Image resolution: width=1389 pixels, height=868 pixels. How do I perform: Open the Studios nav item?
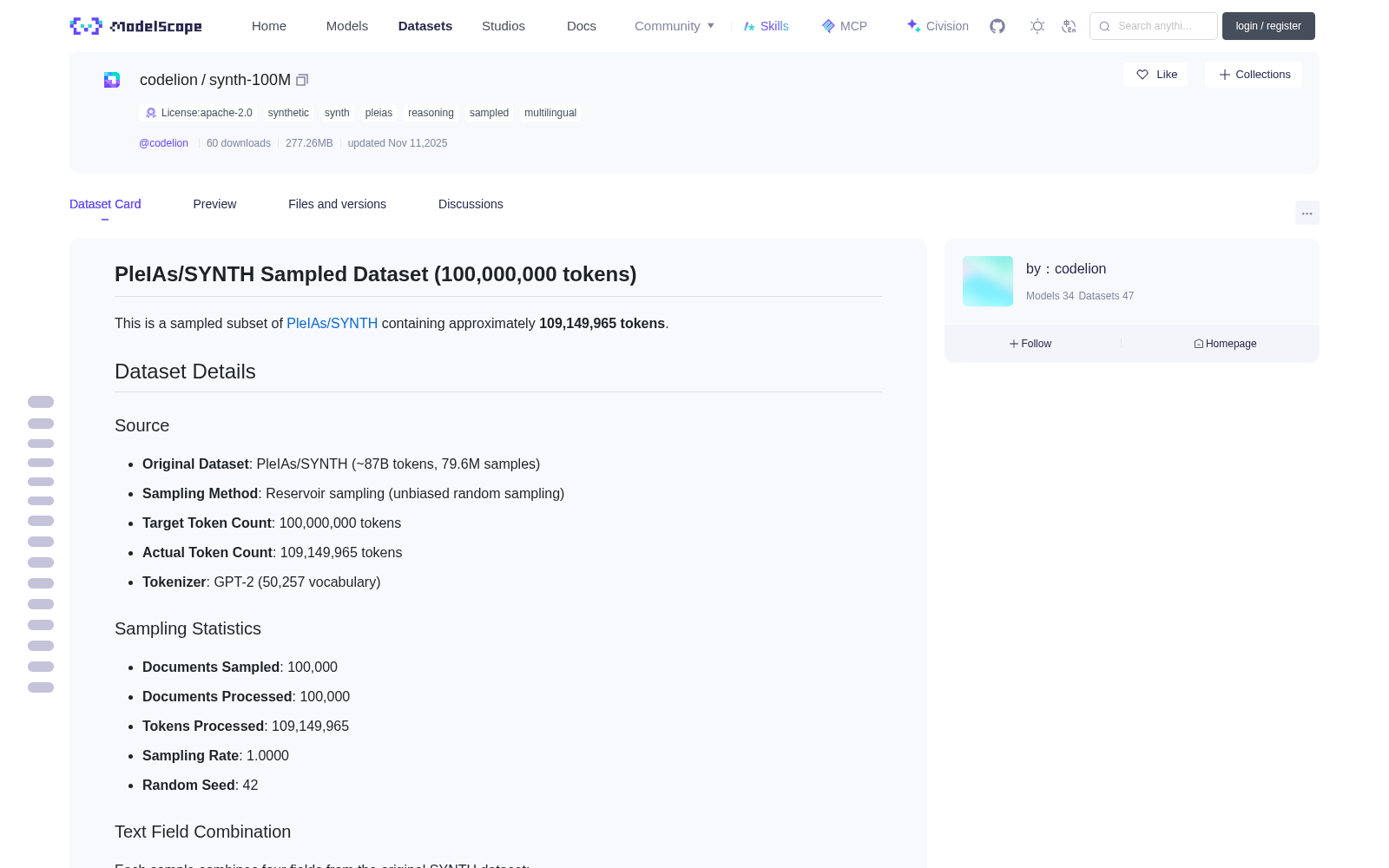click(504, 26)
